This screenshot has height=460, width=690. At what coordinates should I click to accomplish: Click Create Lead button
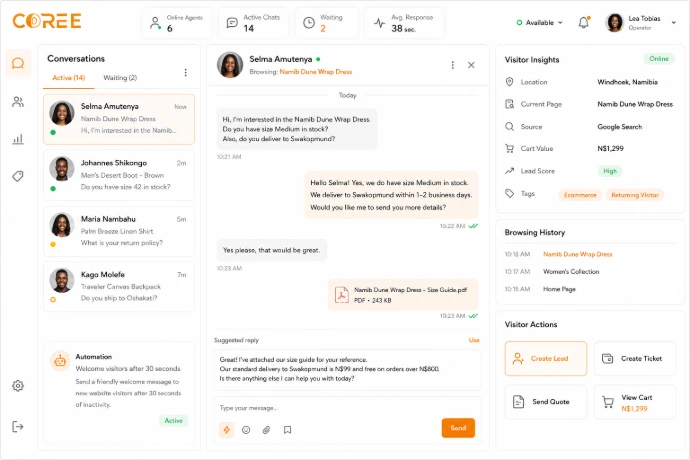pyautogui.click(x=546, y=359)
